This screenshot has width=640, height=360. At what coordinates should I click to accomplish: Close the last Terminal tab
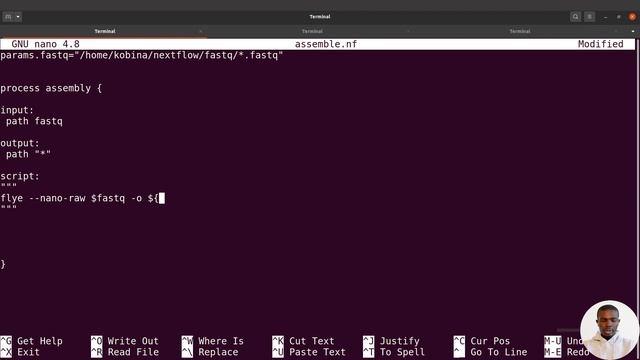click(616, 31)
